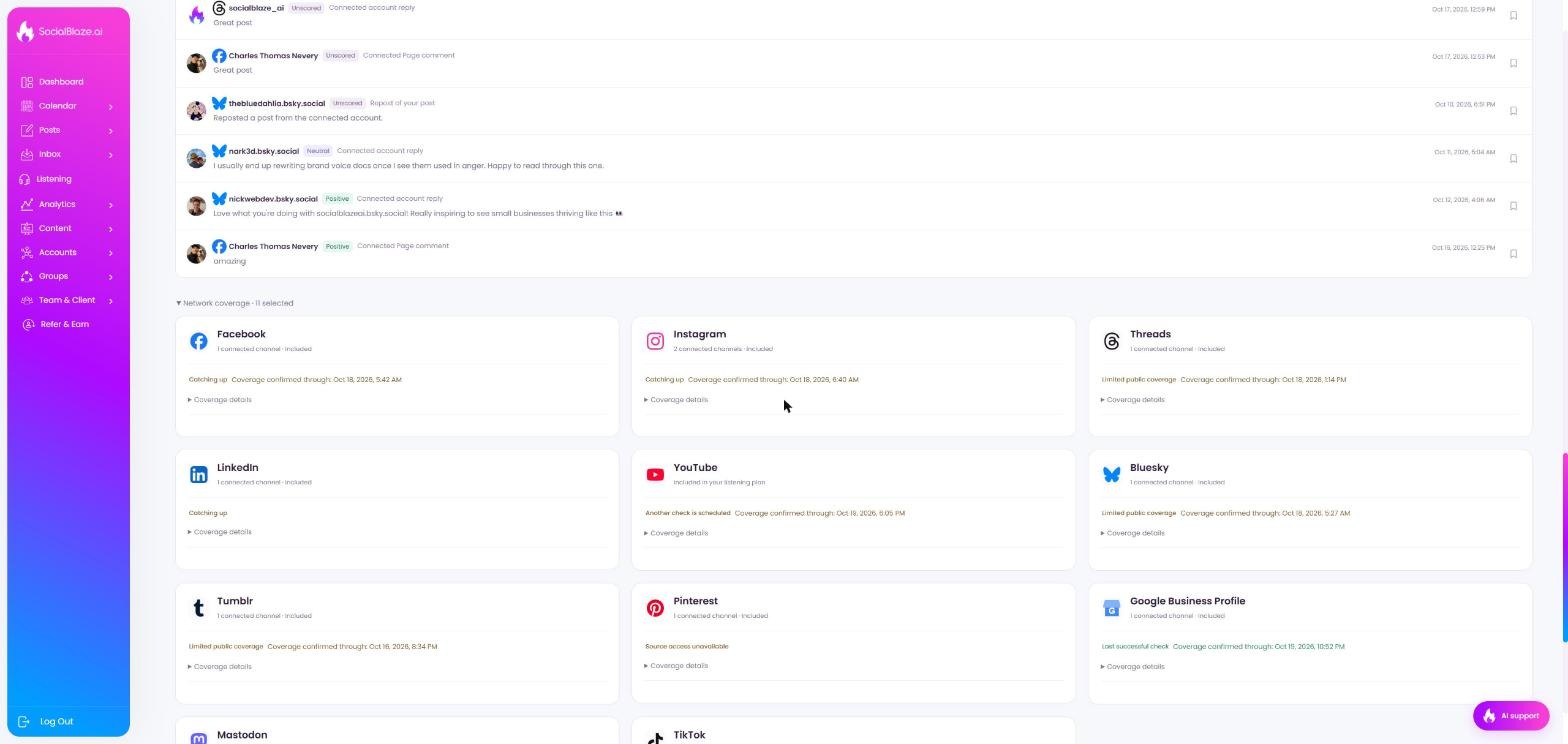Viewport: 1568px width, 744px height.
Task: Expand Coverage details for Google Business Profile
Action: 1133,667
